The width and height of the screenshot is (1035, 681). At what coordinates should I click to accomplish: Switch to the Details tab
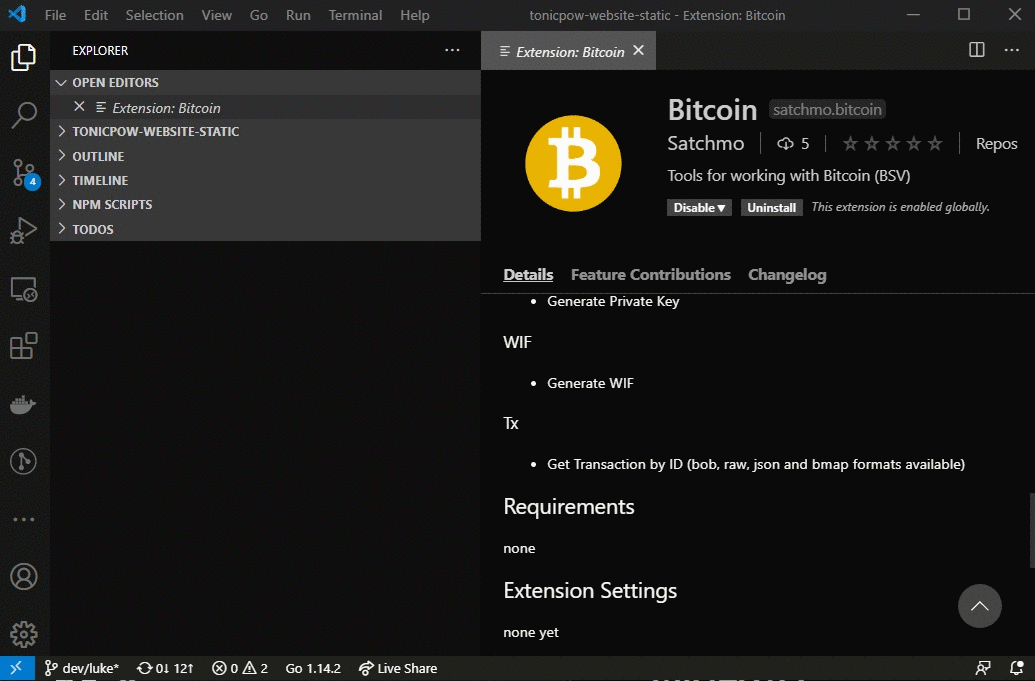point(528,275)
